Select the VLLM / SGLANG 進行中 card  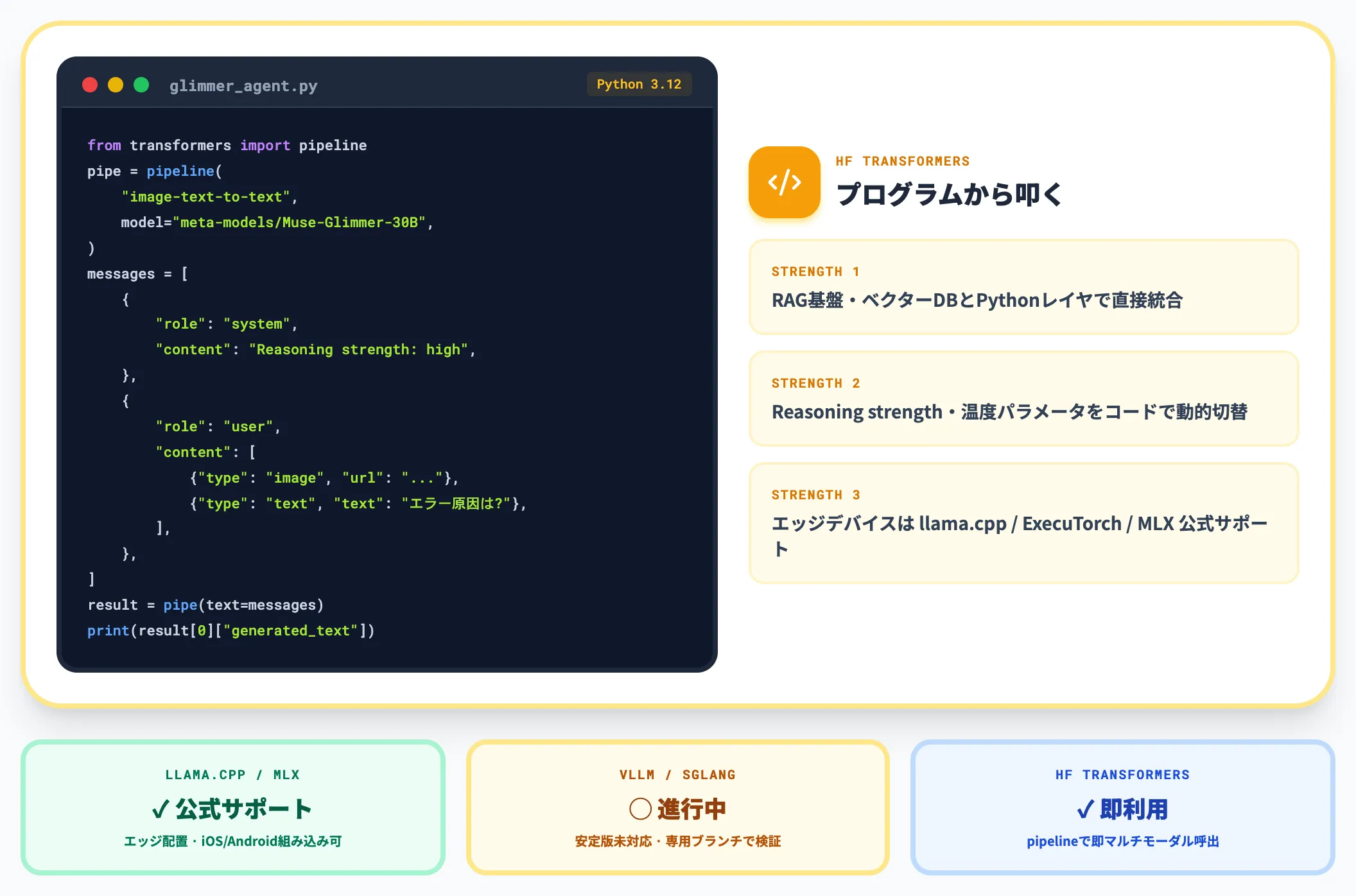678,807
